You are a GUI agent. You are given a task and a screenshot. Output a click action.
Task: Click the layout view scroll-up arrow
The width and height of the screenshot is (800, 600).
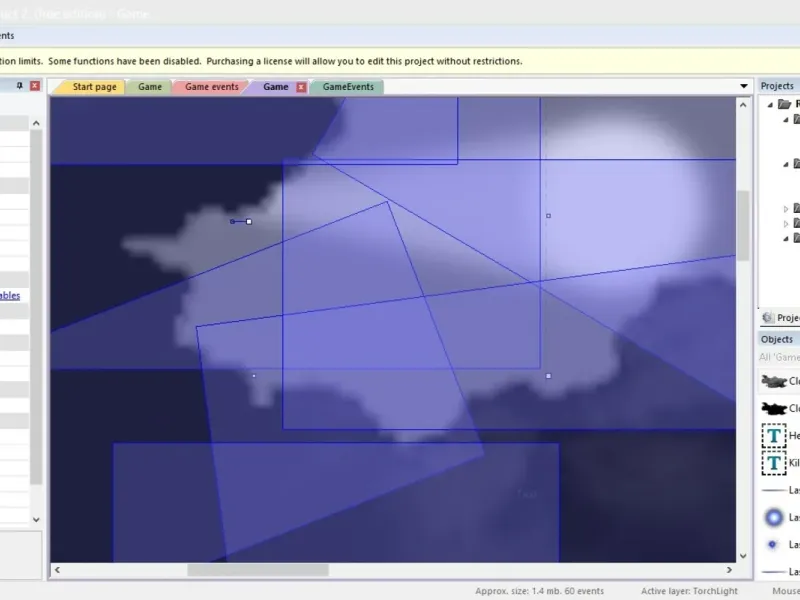coord(743,105)
